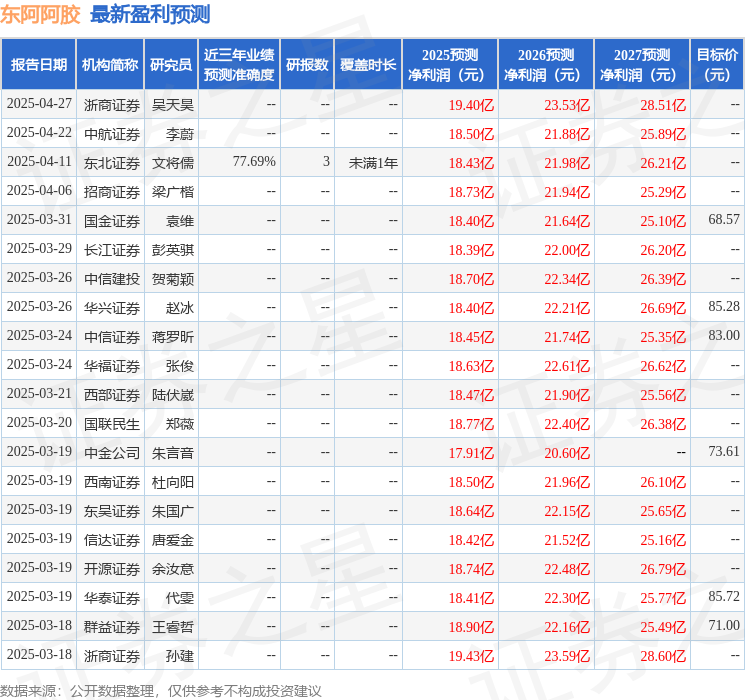This screenshot has height=700, width=745.
Task: Click the 71.00 target price
Action: [x=724, y=625]
